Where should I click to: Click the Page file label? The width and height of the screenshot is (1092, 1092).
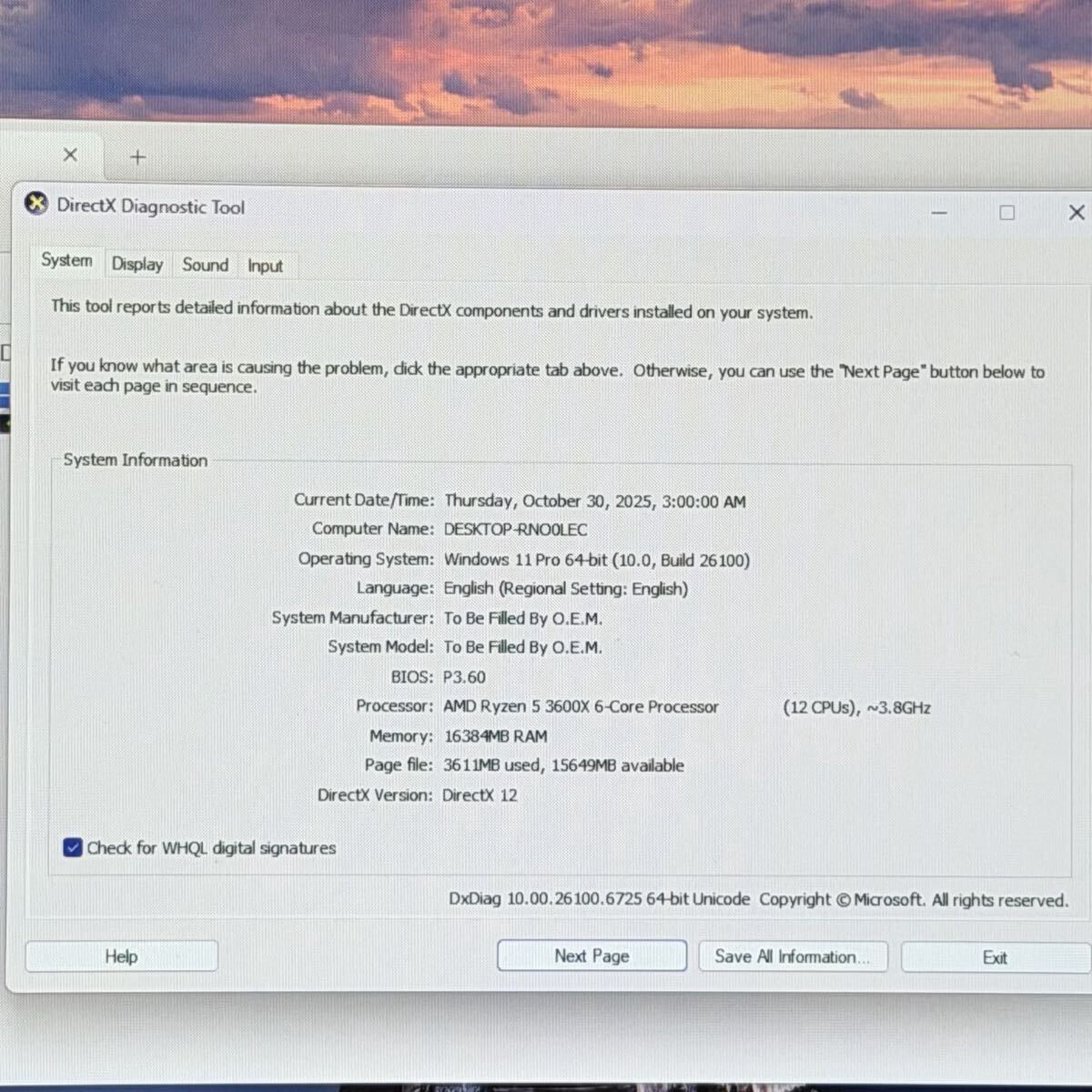(399, 765)
